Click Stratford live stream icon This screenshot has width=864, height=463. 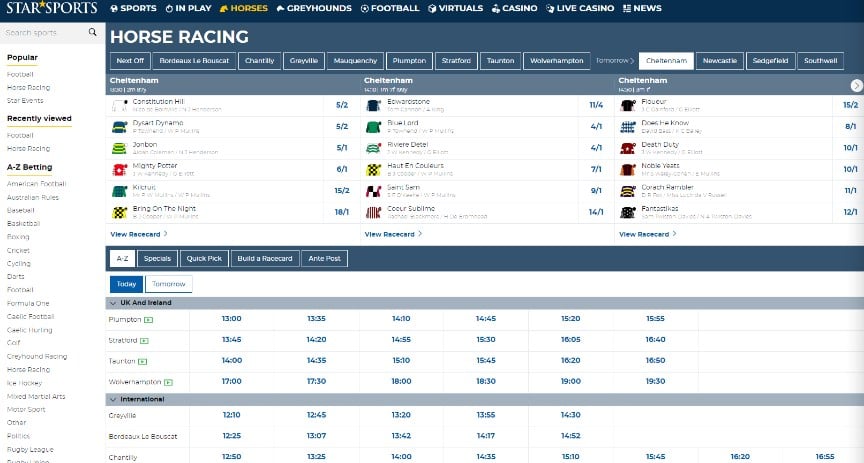[x=144, y=341]
